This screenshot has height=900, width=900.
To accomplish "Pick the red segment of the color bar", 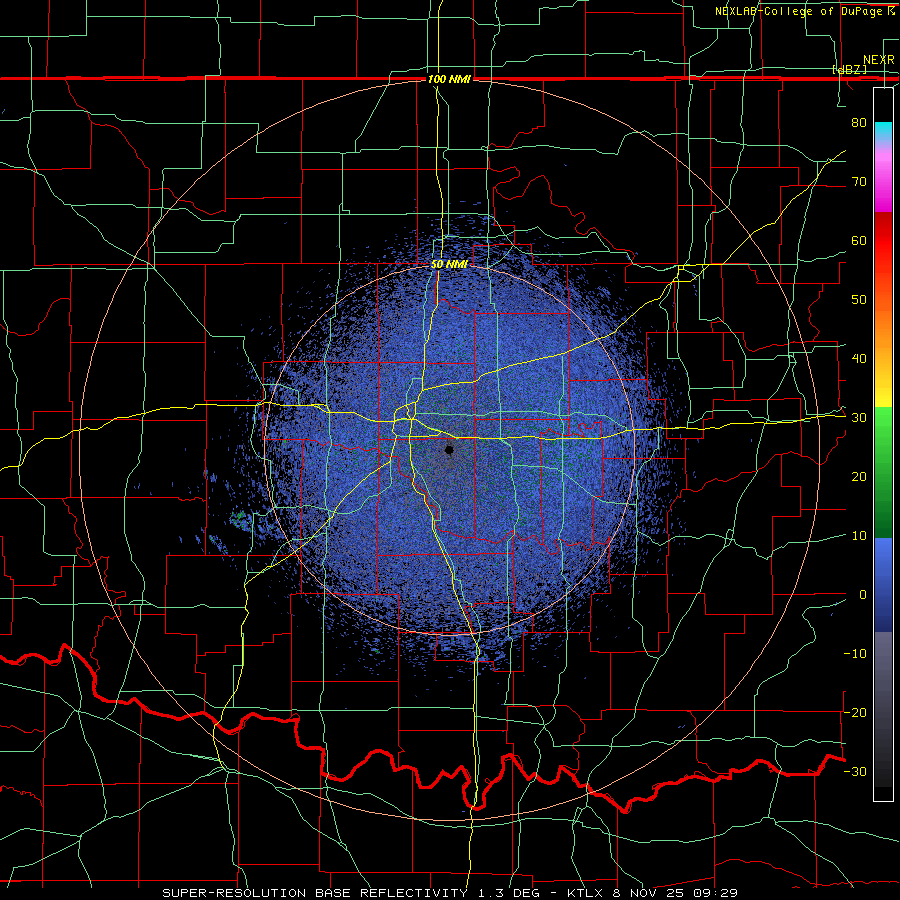I will tap(883, 242).
